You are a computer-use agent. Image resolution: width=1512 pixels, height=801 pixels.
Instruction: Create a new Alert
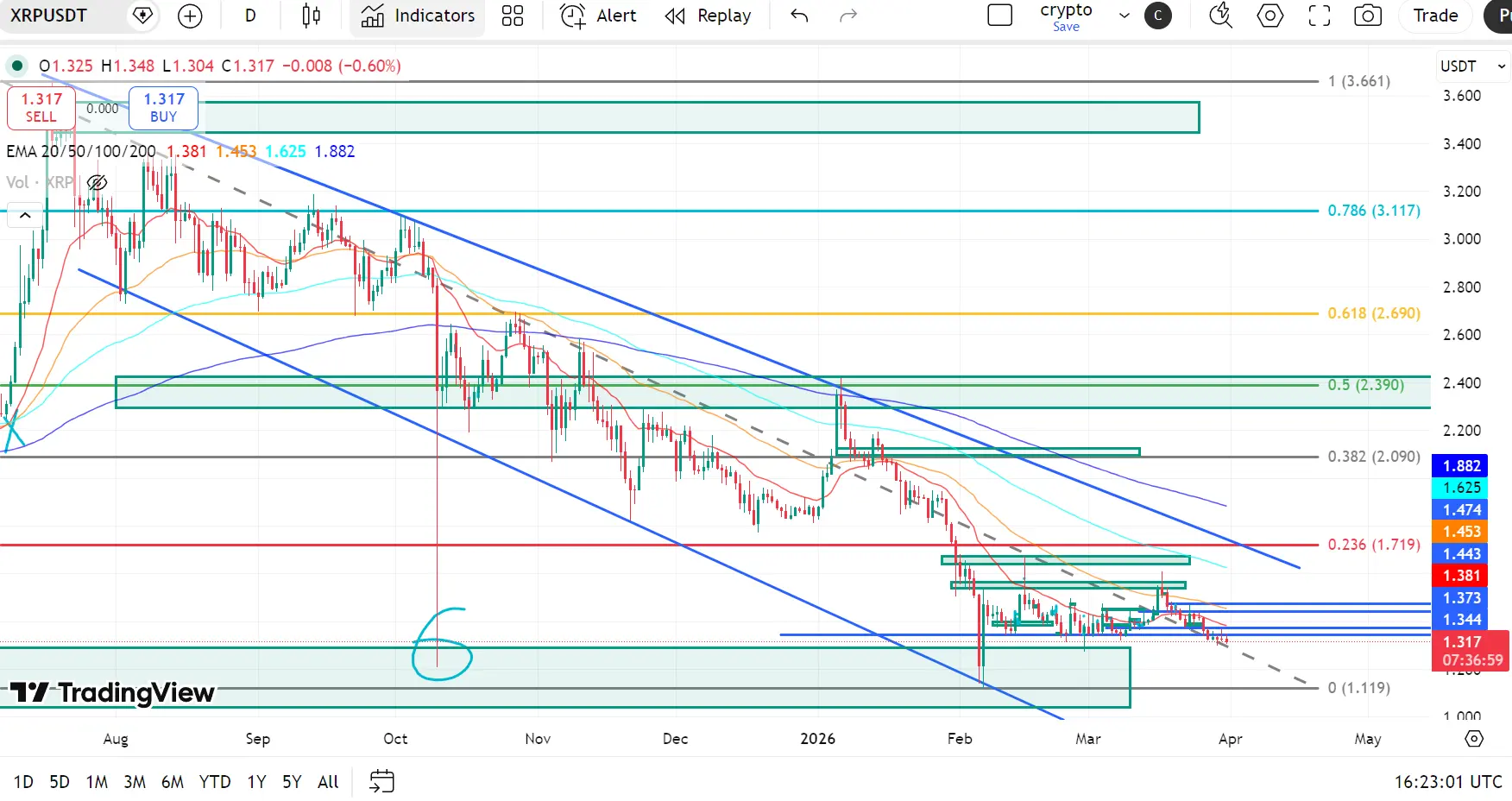click(598, 16)
